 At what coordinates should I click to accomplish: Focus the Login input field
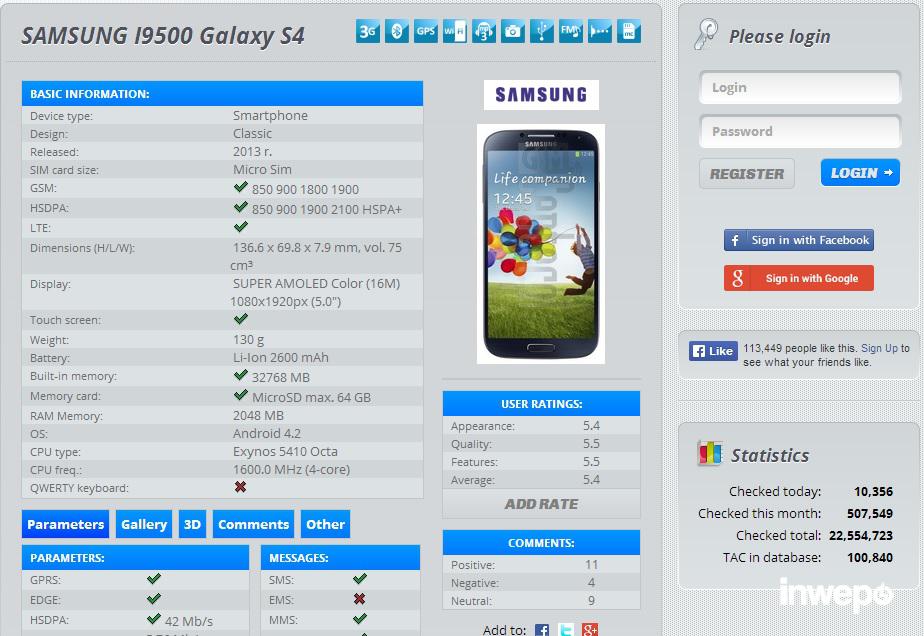pyautogui.click(x=800, y=88)
